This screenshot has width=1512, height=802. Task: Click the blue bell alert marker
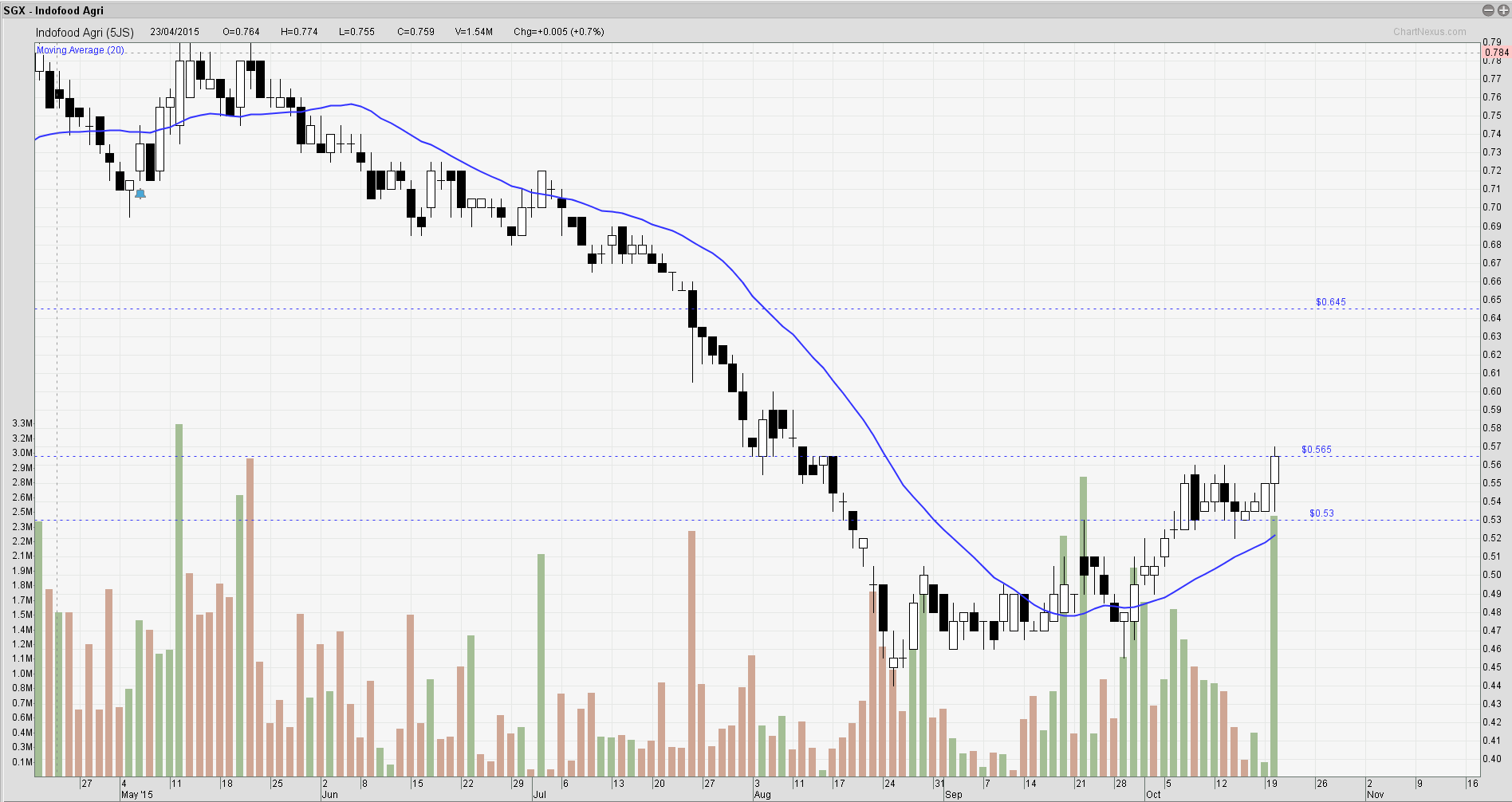tap(140, 194)
